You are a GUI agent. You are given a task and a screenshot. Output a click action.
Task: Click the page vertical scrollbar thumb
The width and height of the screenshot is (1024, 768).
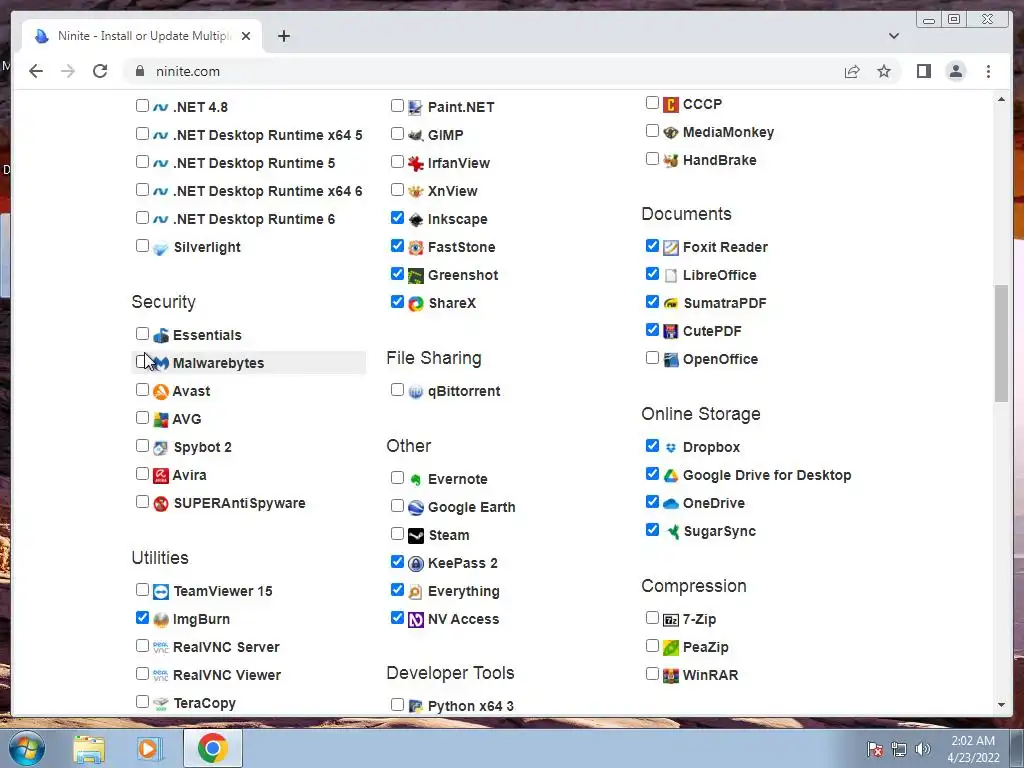[1001, 344]
